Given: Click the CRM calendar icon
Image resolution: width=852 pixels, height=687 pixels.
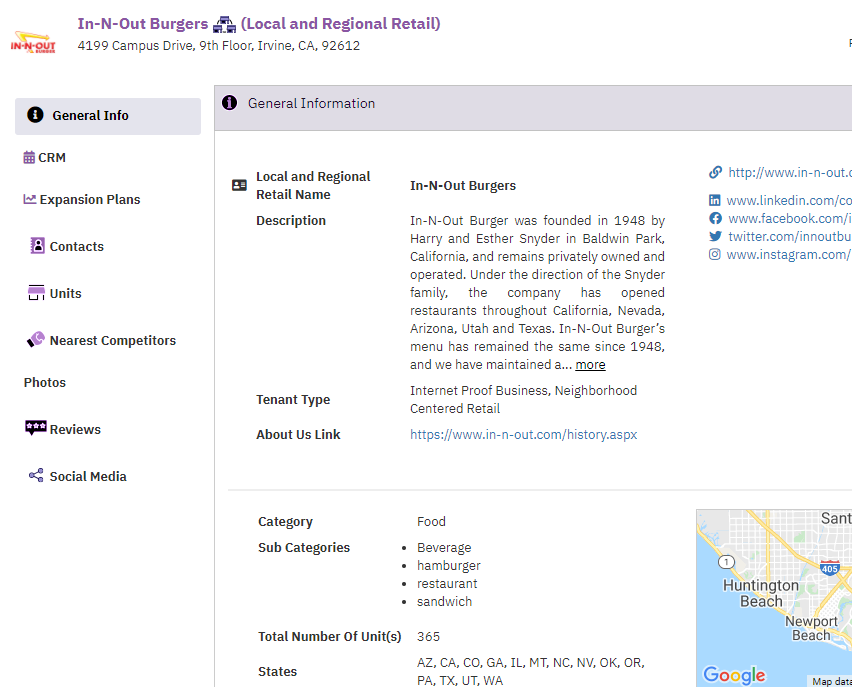Looking at the screenshot, I should pos(29,157).
